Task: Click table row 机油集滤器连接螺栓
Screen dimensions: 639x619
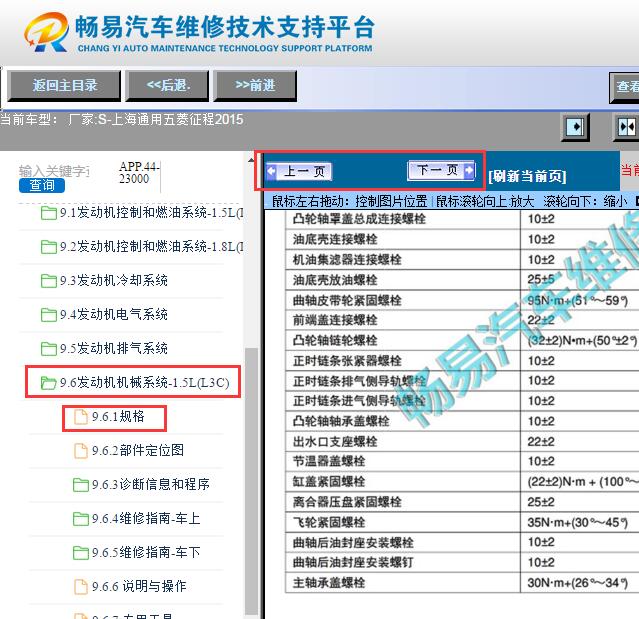Action: tap(462, 260)
